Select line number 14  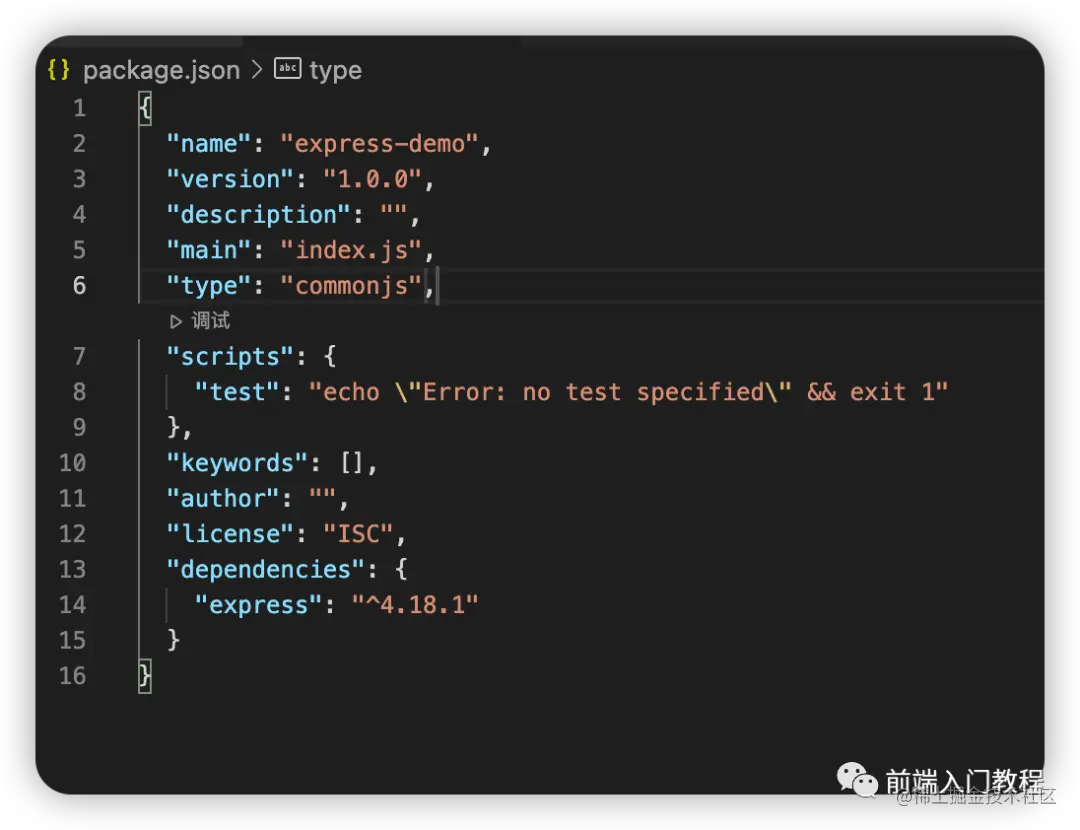pos(72,605)
